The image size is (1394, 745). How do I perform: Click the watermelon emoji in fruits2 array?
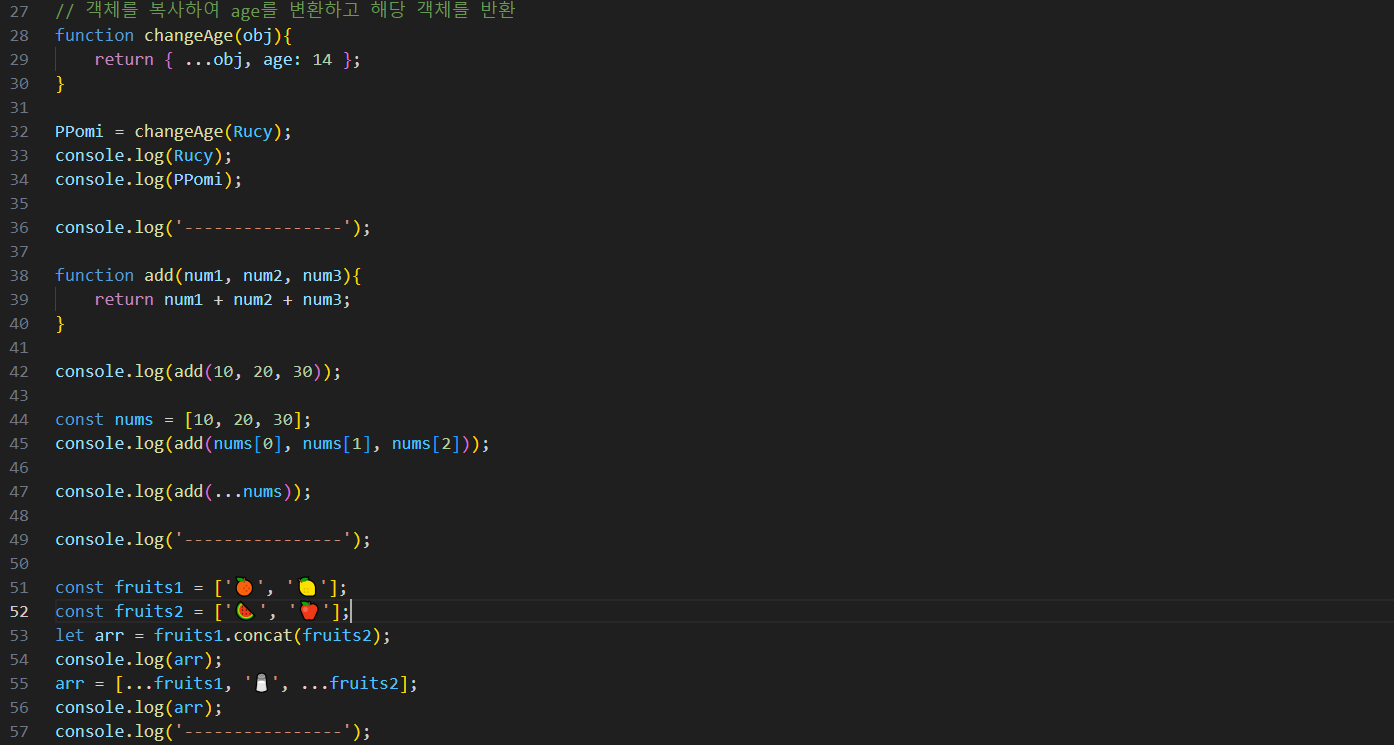(x=245, y=611)
